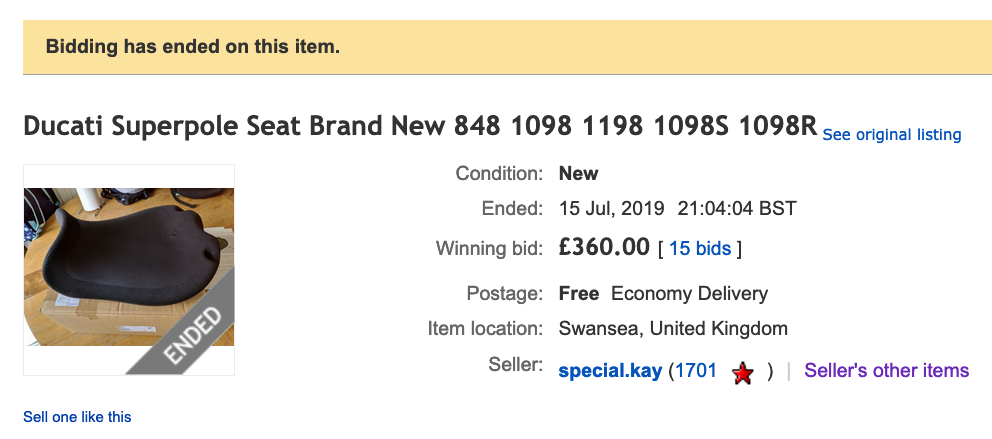Viewport: 992px width, 439px height.
Task: Open the See original listing link
Action: pos(891,135)
